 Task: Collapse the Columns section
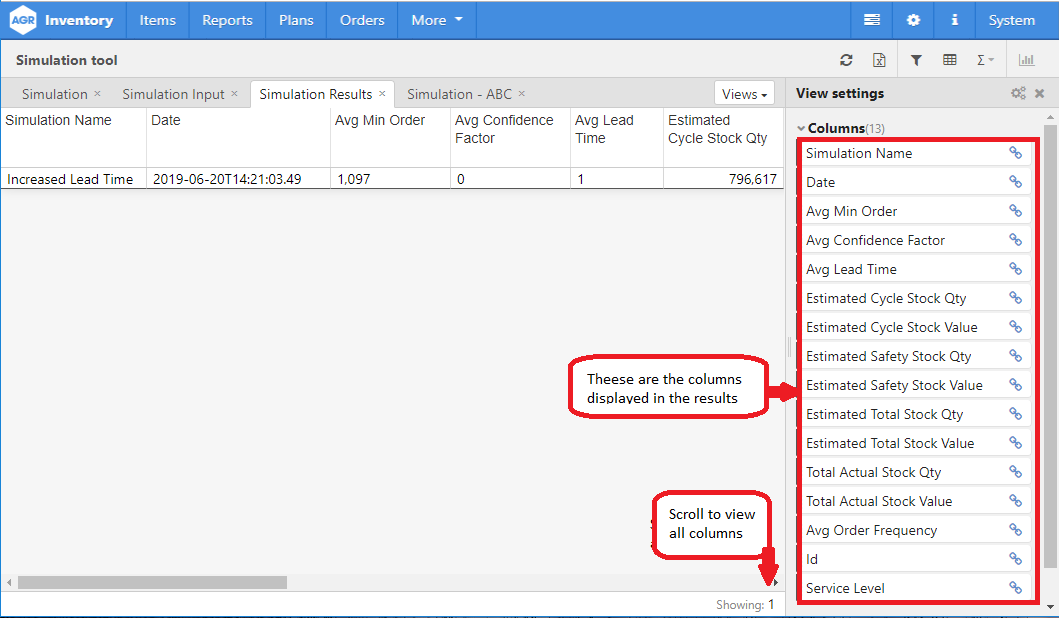(801, 129)
